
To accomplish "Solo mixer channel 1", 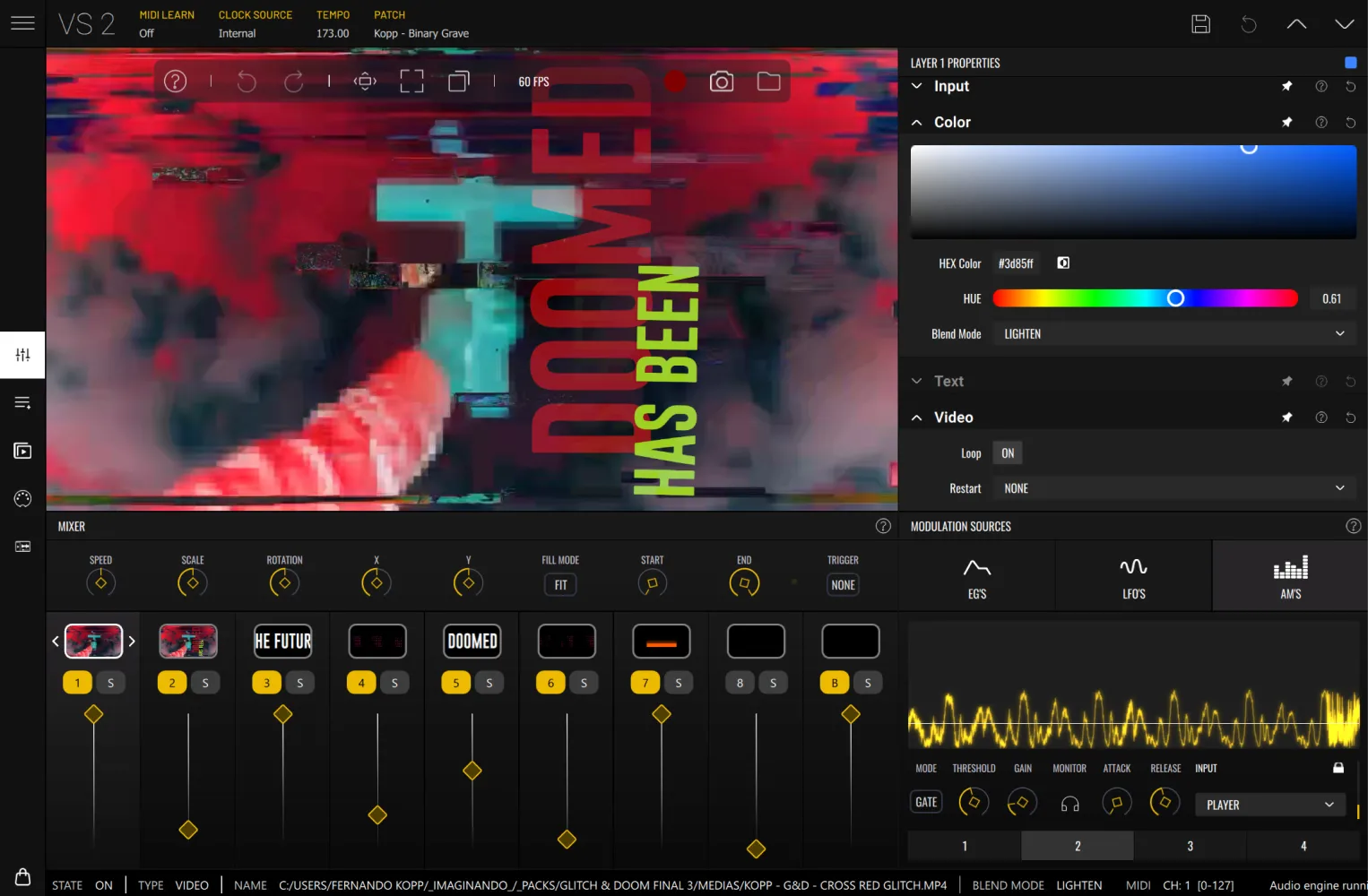I will 110,682.
